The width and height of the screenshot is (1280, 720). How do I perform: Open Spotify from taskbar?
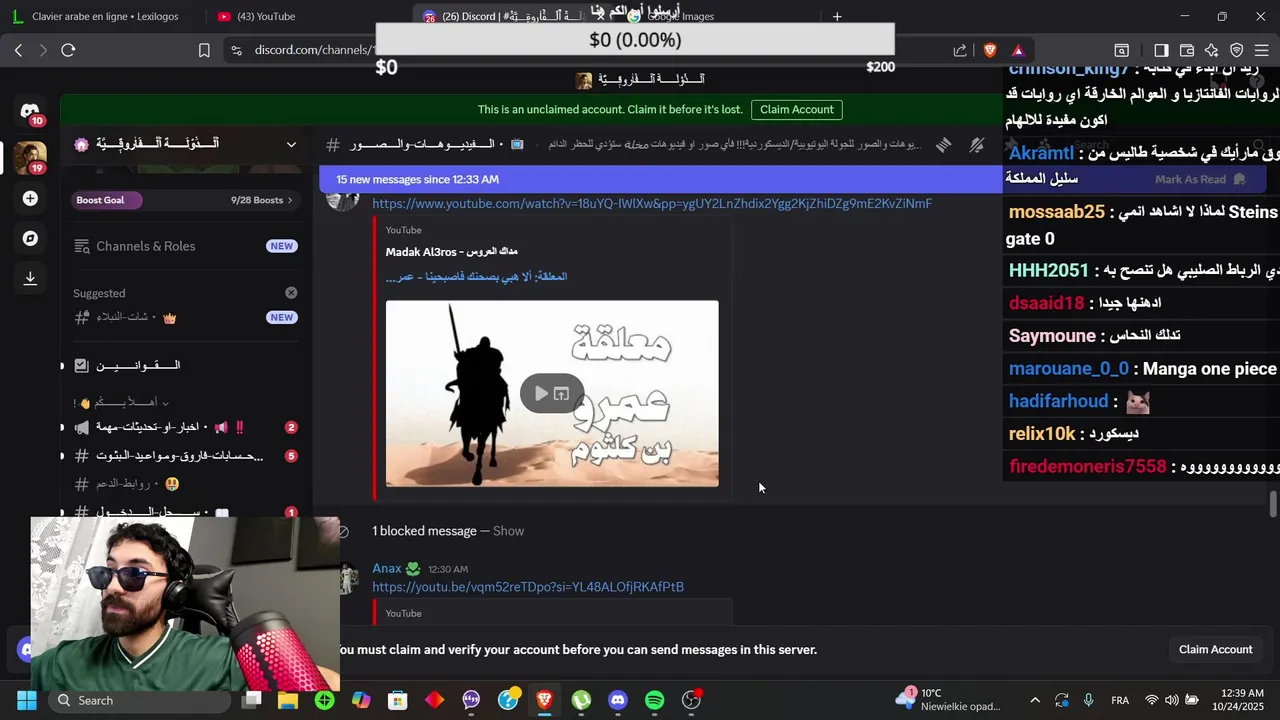[x=655, y=700]
